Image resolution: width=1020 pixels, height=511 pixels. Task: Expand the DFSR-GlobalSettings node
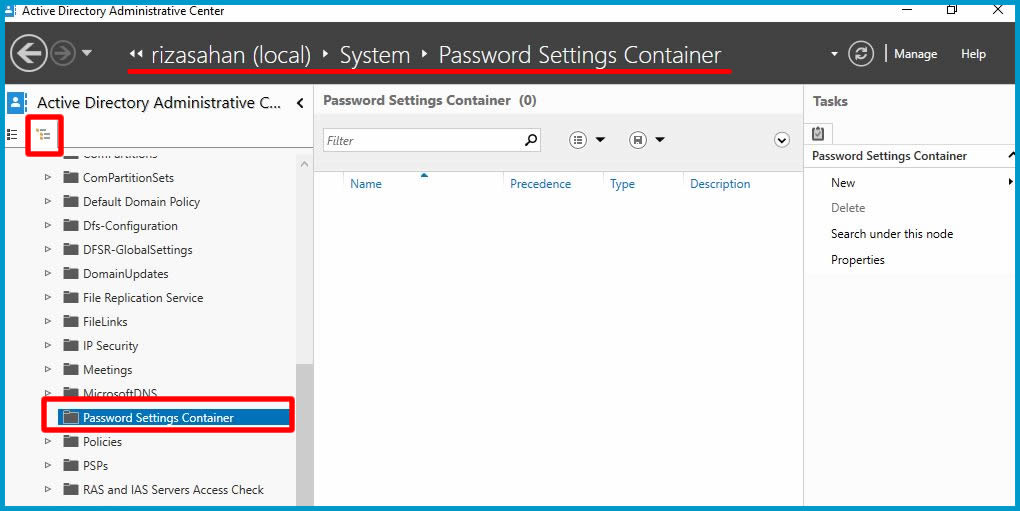47,249
